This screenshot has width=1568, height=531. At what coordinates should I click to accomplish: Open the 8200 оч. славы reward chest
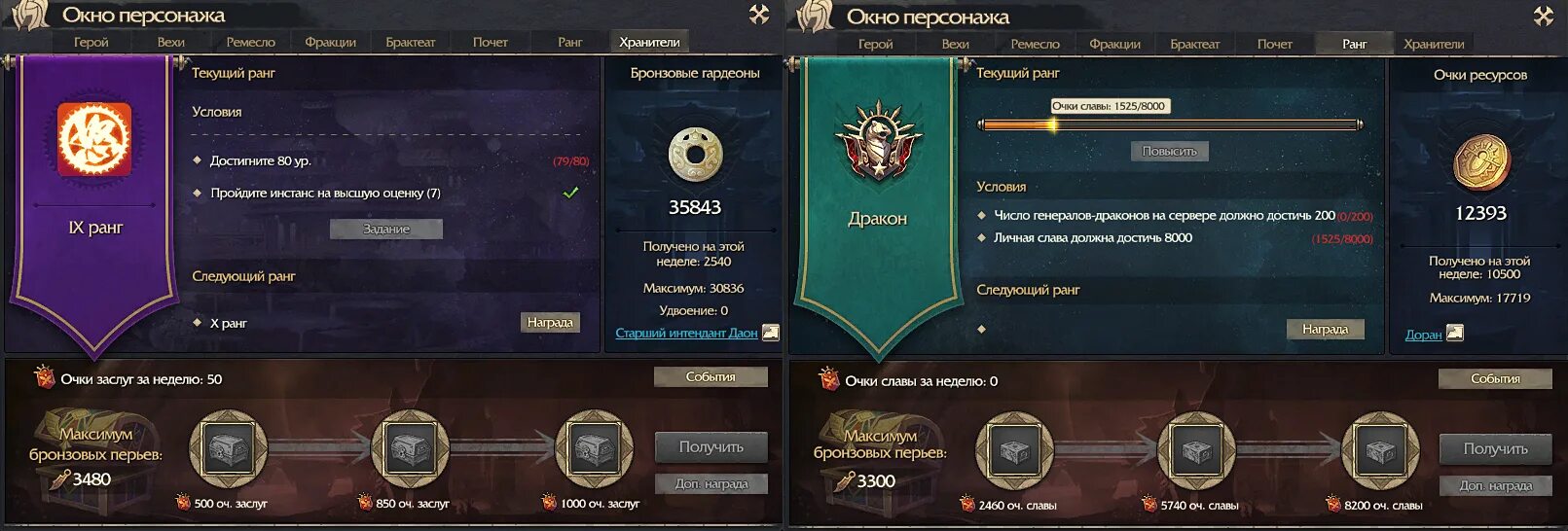[x=1379, y=451]
